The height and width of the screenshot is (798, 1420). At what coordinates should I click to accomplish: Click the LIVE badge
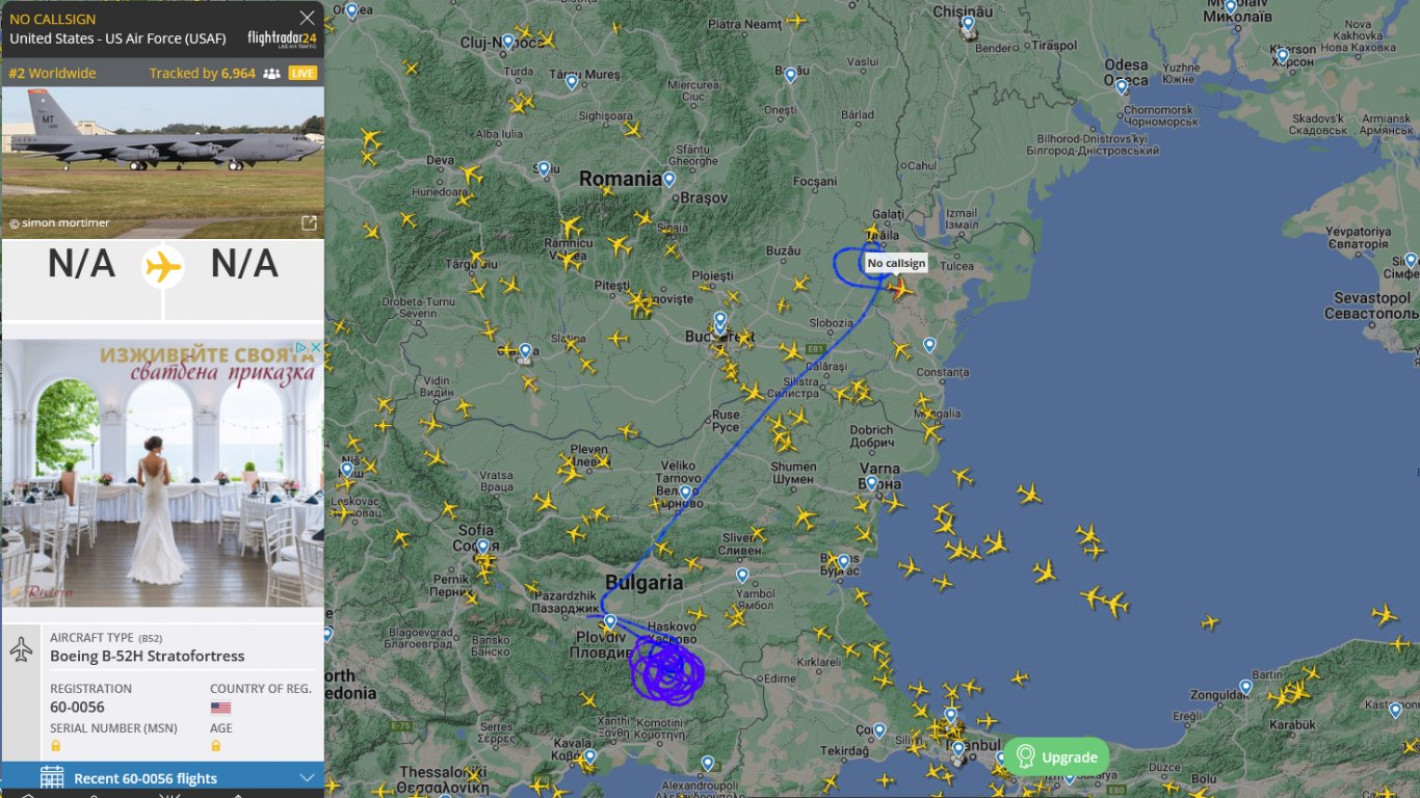point(303,73)
